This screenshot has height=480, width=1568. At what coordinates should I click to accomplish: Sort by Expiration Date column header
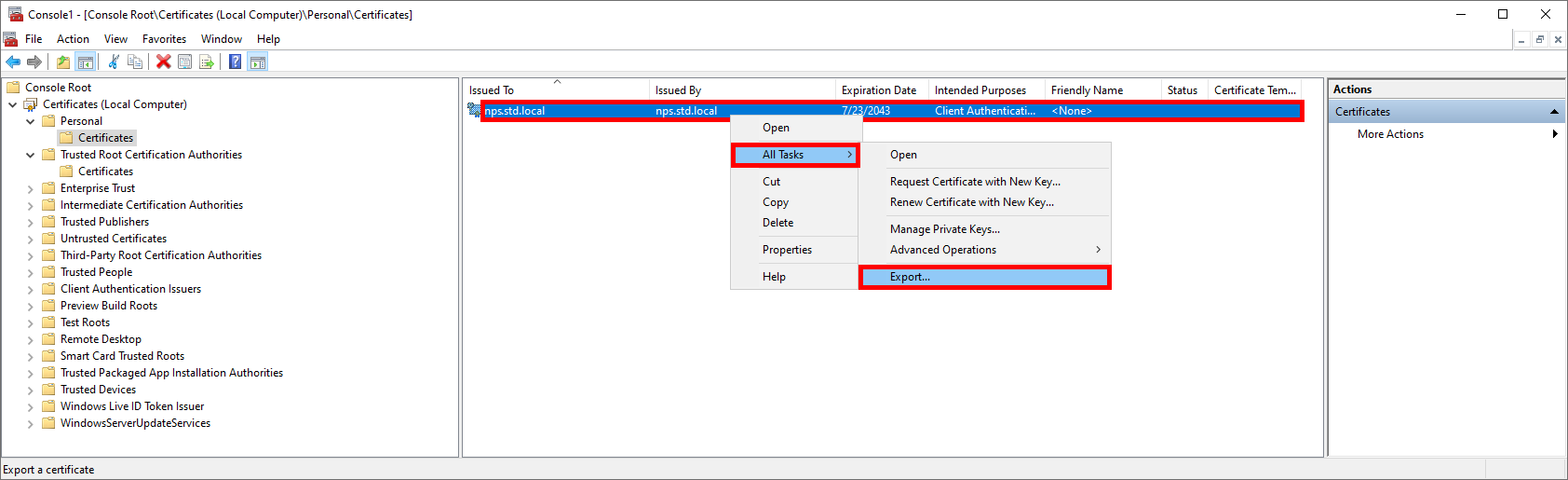[x=878, y=90]
